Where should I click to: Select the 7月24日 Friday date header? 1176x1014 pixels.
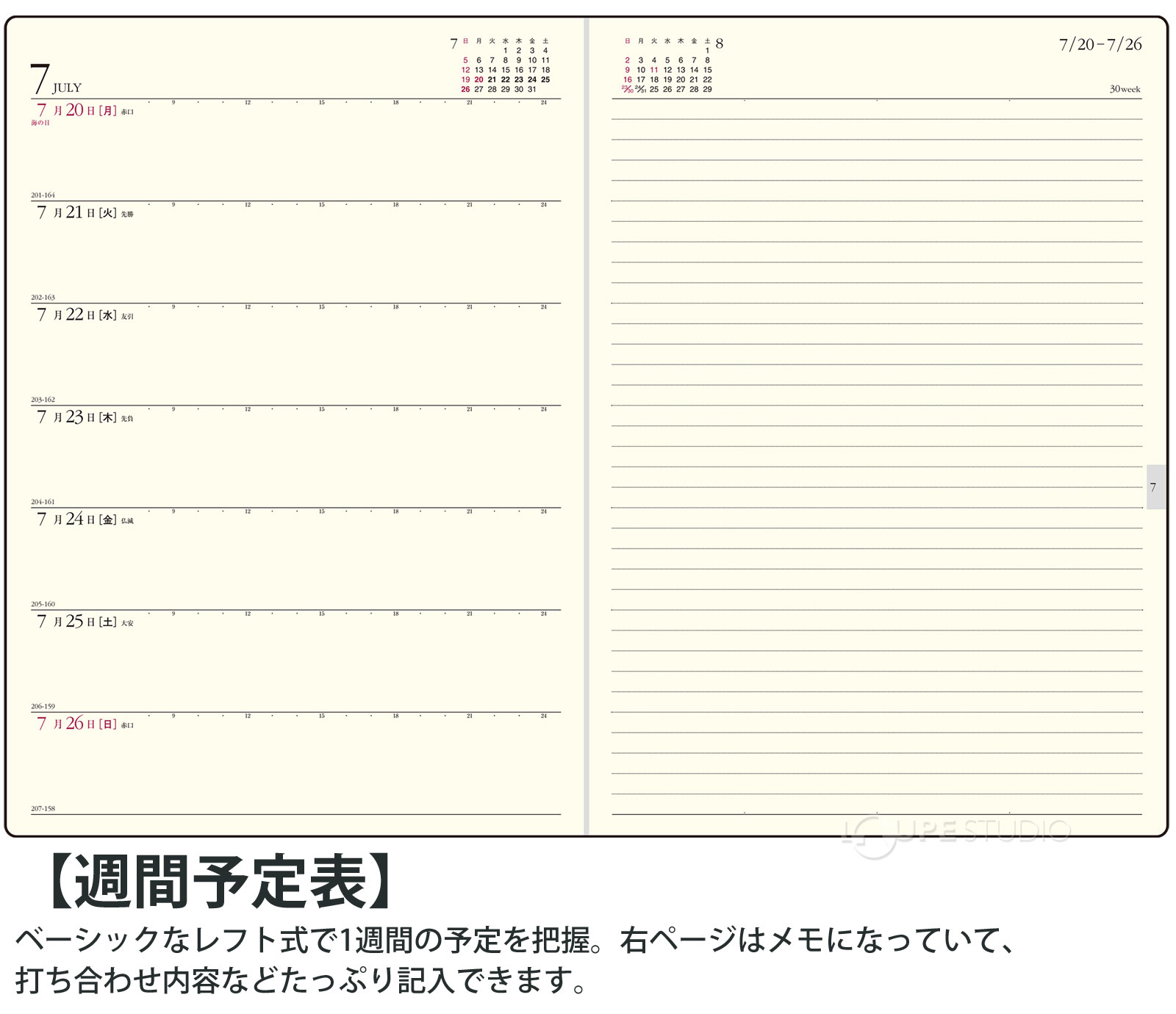84,519
